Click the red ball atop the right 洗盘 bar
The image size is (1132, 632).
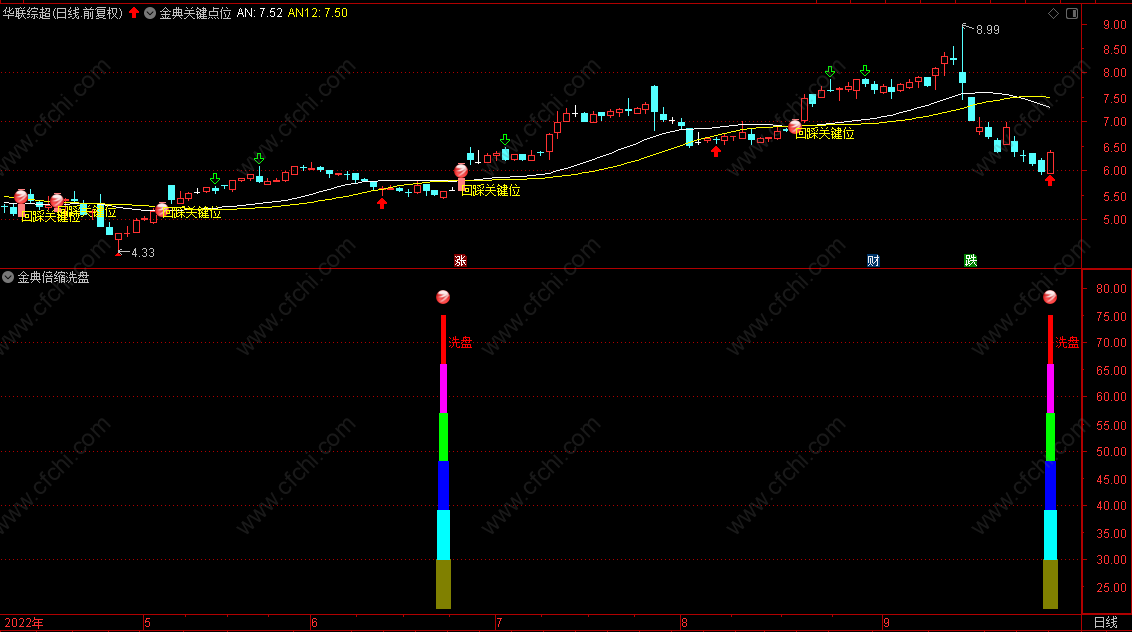1050,297
